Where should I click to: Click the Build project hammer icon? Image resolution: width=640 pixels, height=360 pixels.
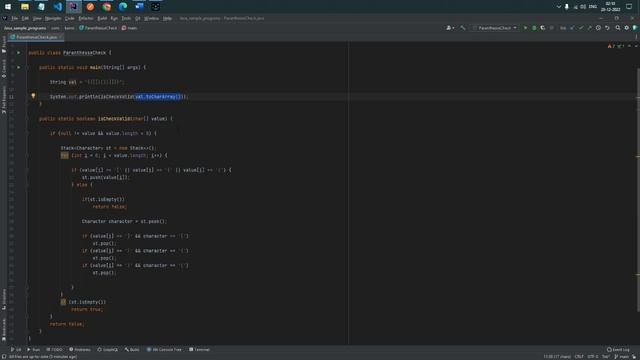click(x=462, y=28)
